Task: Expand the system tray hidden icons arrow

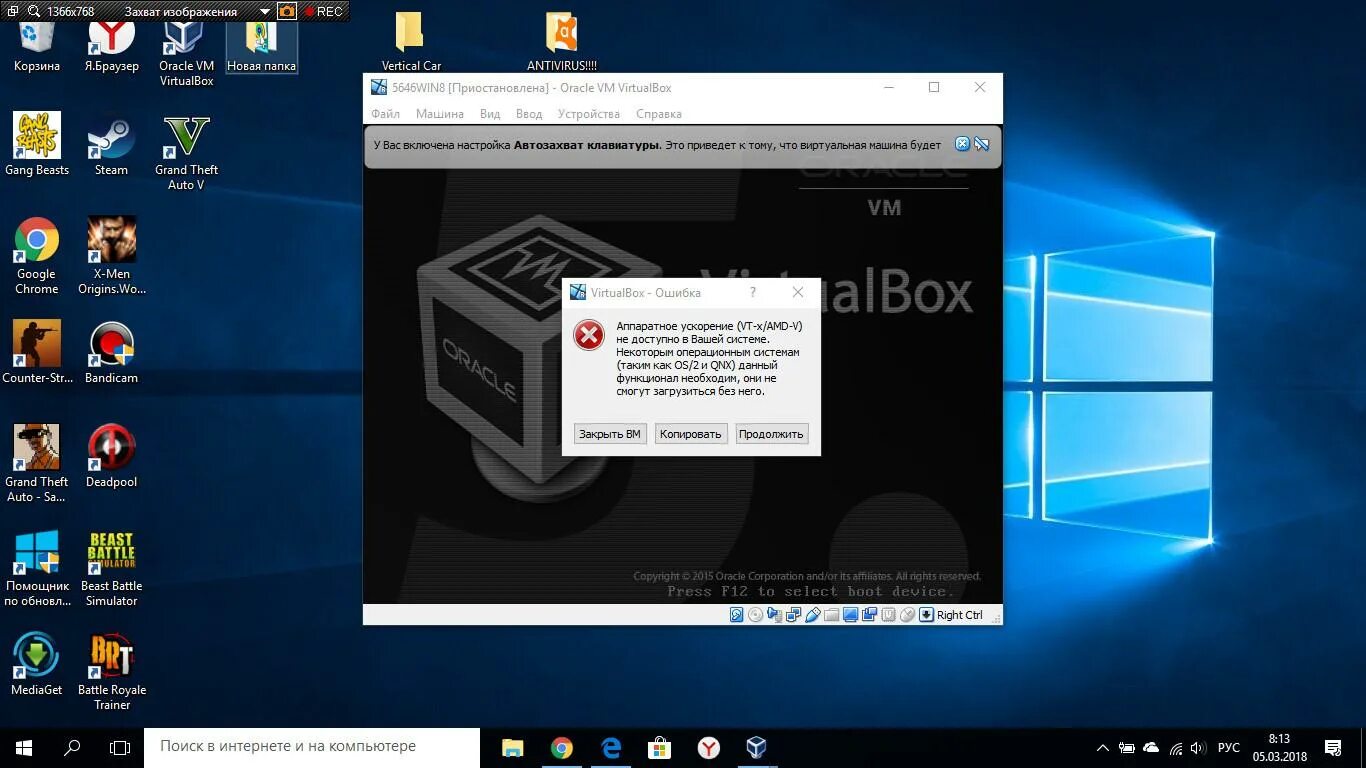Action: pos(1103,747)
